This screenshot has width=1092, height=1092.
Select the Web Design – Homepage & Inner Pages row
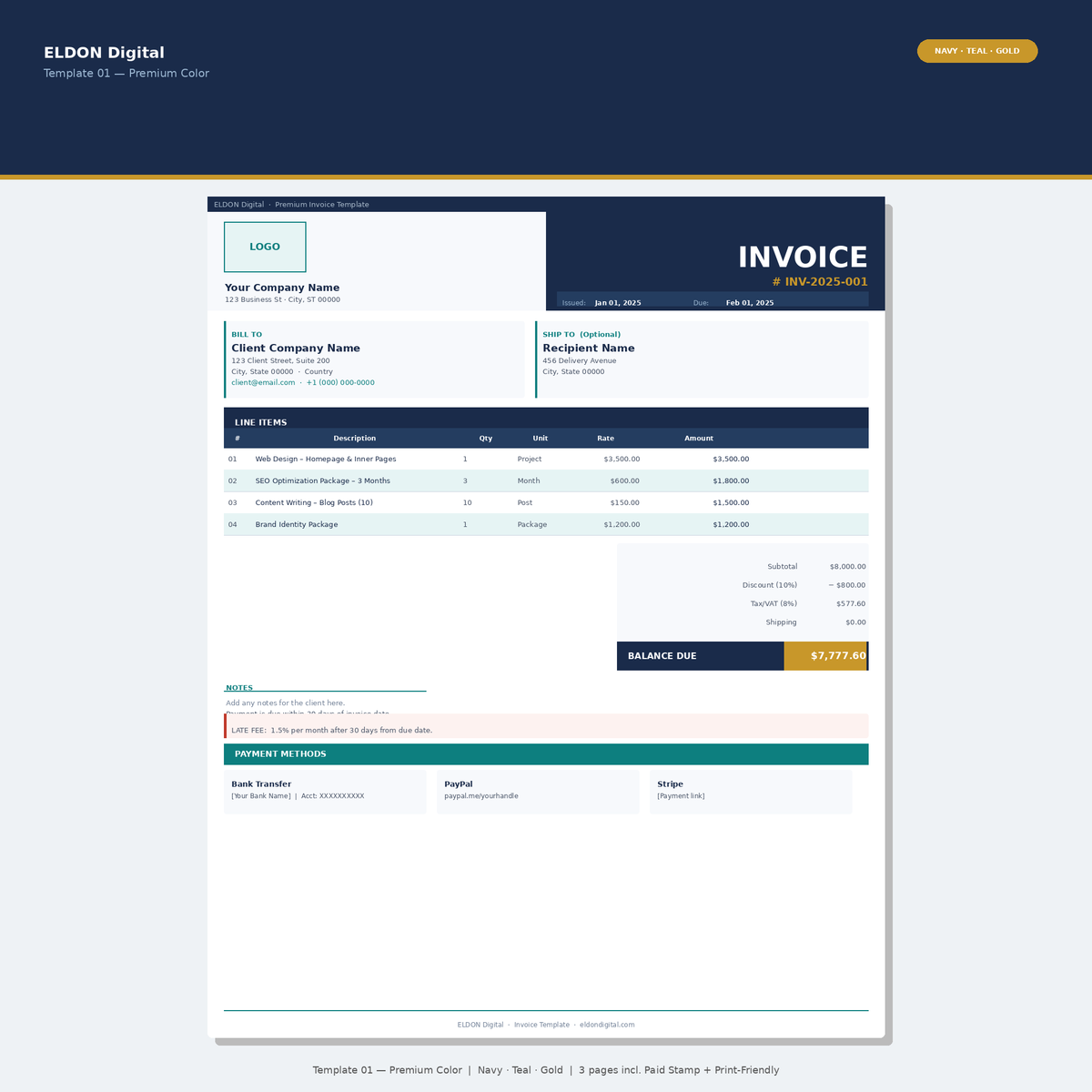546,460
